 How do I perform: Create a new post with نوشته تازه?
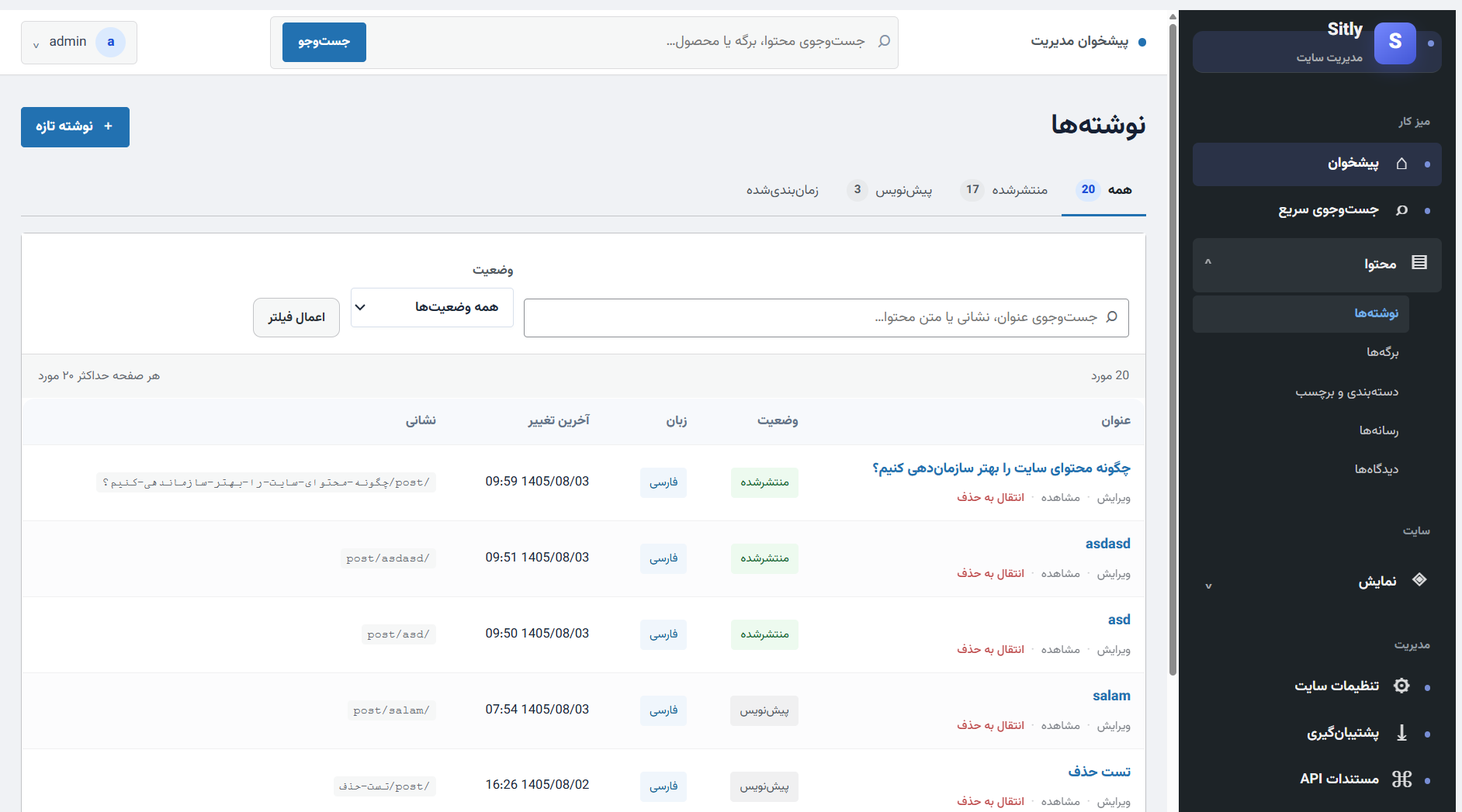75,126
